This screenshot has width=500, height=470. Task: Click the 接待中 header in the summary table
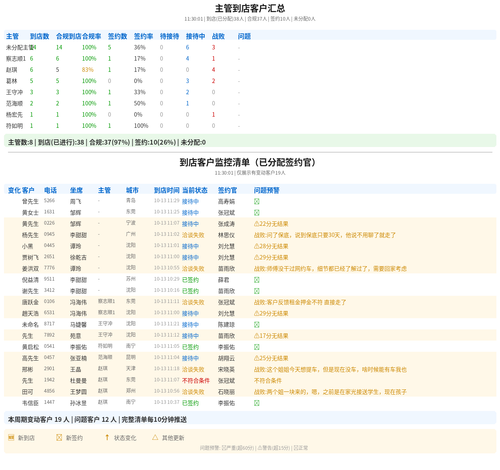tap(196, 36)
